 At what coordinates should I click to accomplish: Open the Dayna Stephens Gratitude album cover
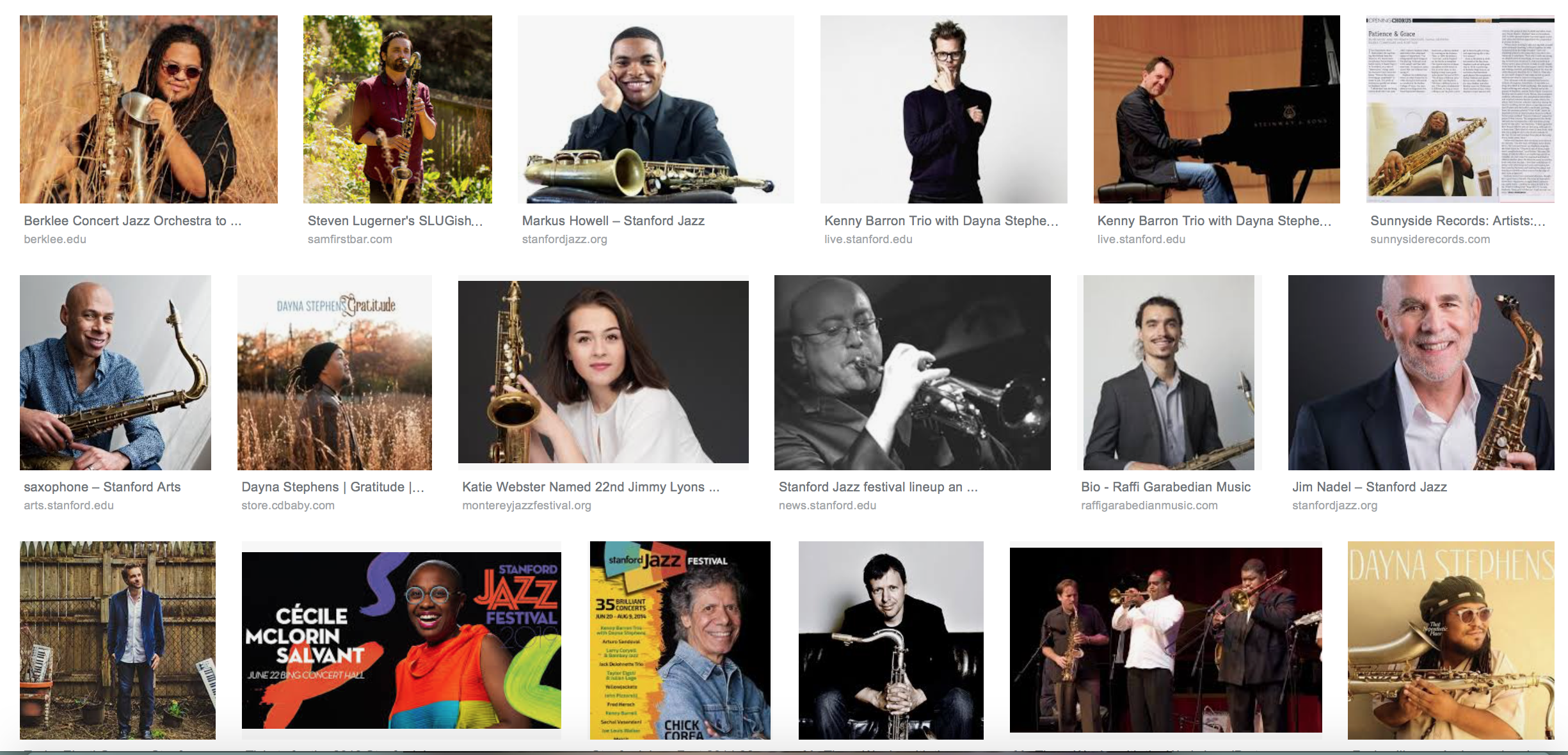click(335, 372)
